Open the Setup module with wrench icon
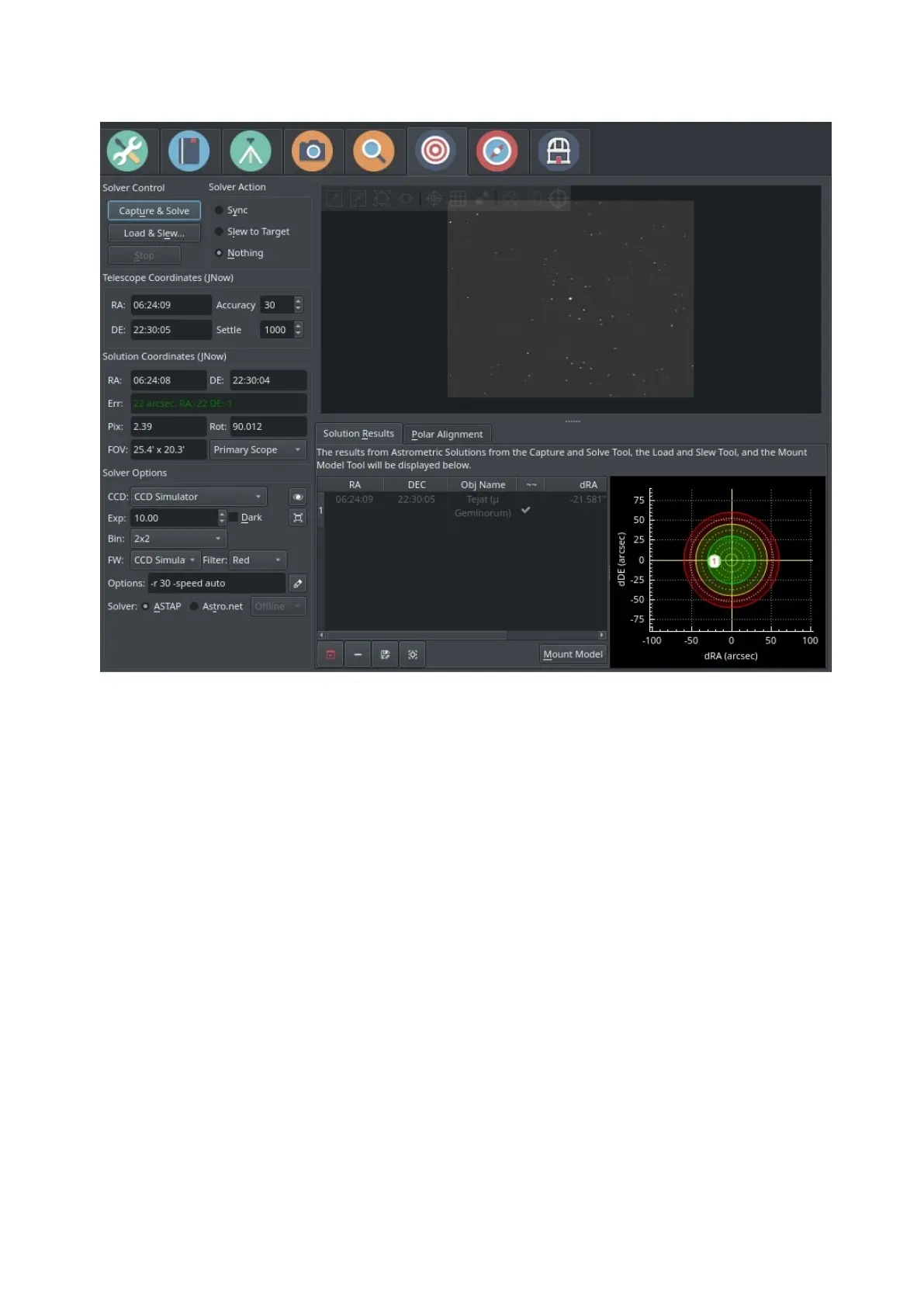 coord(128,151)
